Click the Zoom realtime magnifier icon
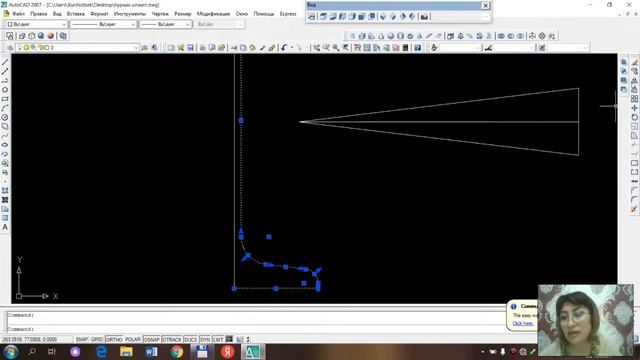 point(326,48)
